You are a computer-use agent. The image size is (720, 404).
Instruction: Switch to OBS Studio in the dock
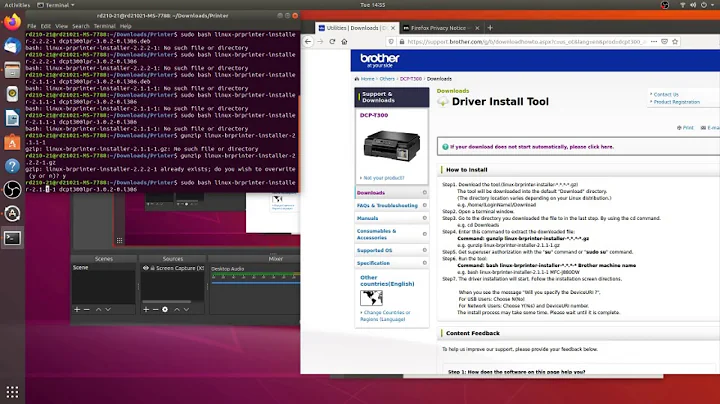pos(12,190)
